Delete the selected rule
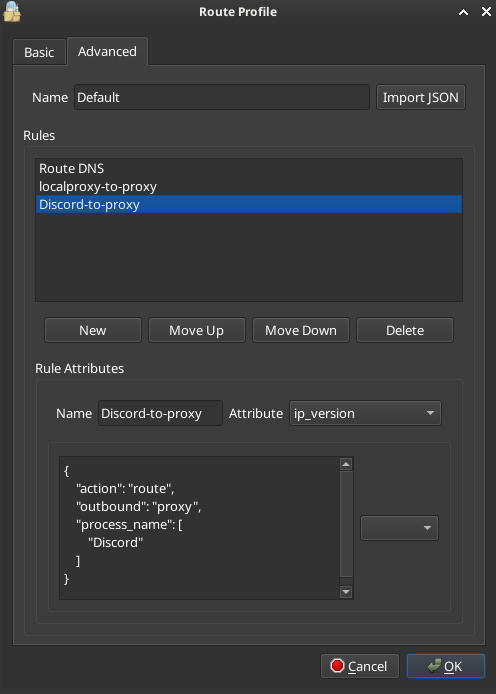496x694 pixels. tap(405, 330)
